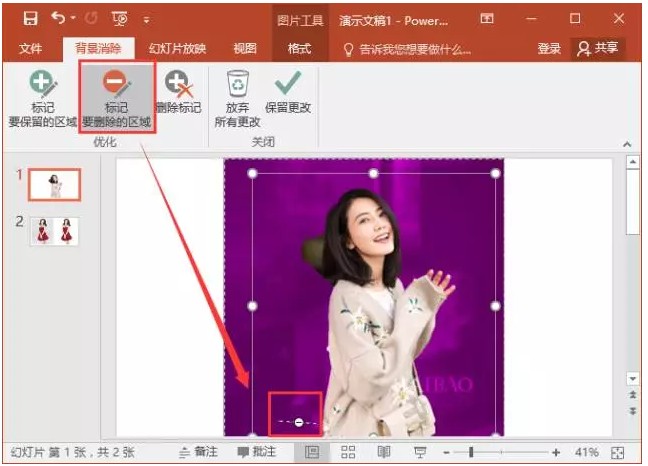Click the zoom out minus button
Viewport: 648px width, 466px height.
coord(446,453)
